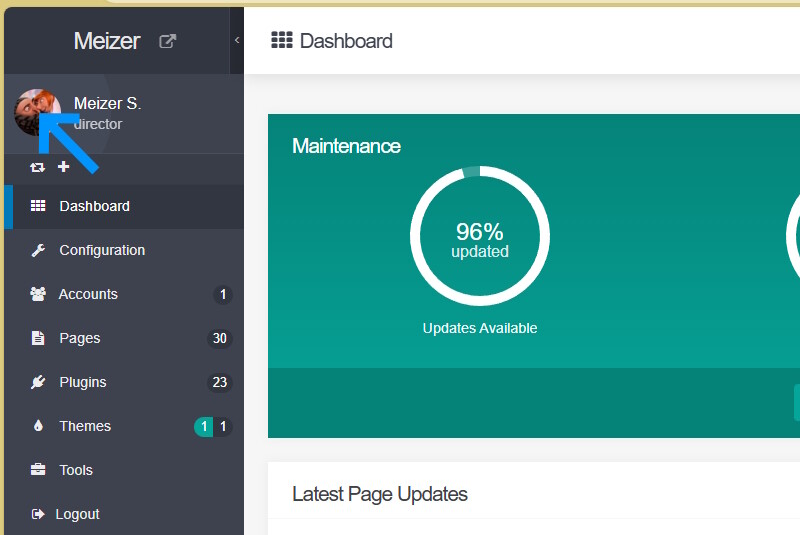Click the 96% updated progress circle
800x535 pixels.
coord(480,236)
